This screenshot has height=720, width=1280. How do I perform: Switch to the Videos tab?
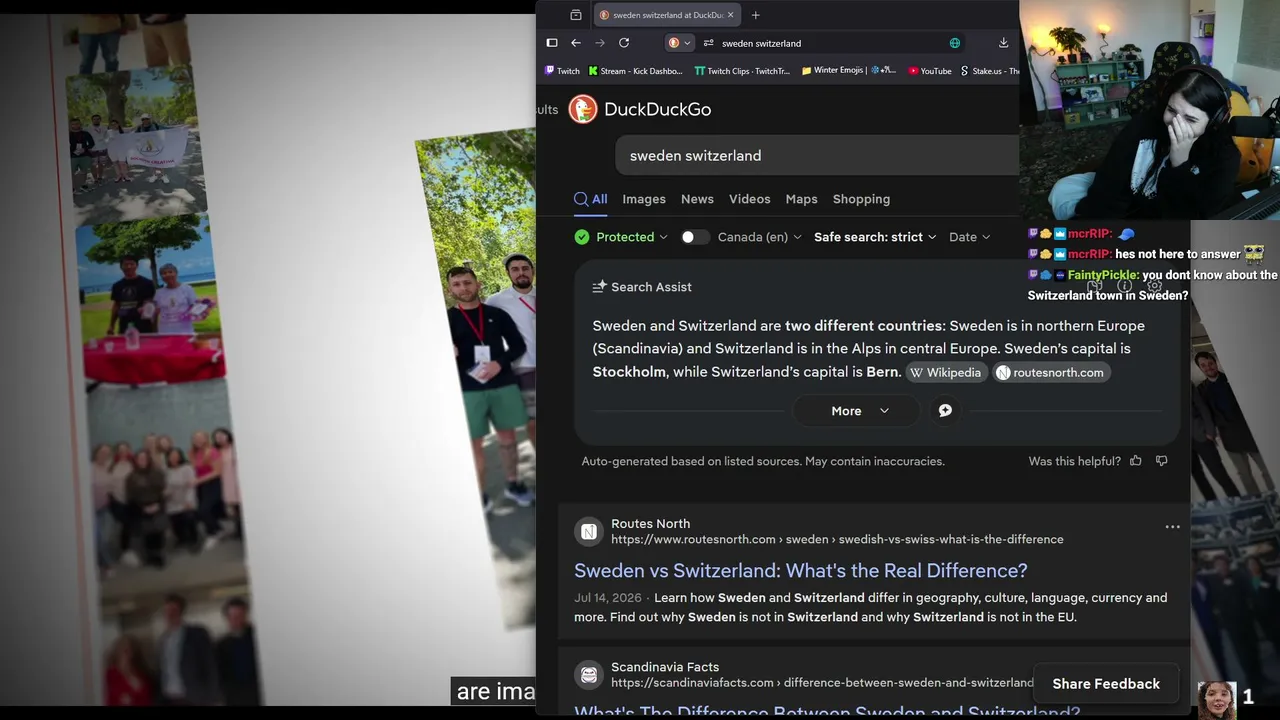(749, 199)
